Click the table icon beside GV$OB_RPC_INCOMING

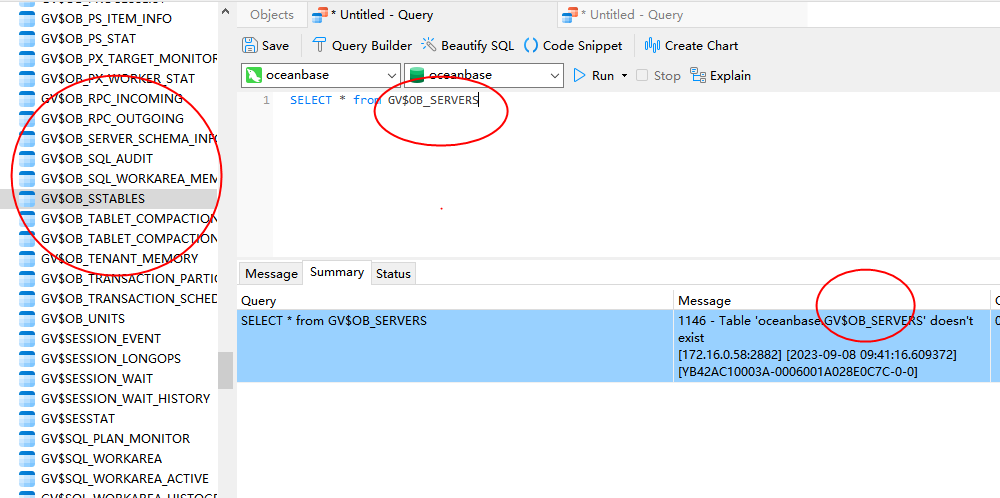pos(27,99)
